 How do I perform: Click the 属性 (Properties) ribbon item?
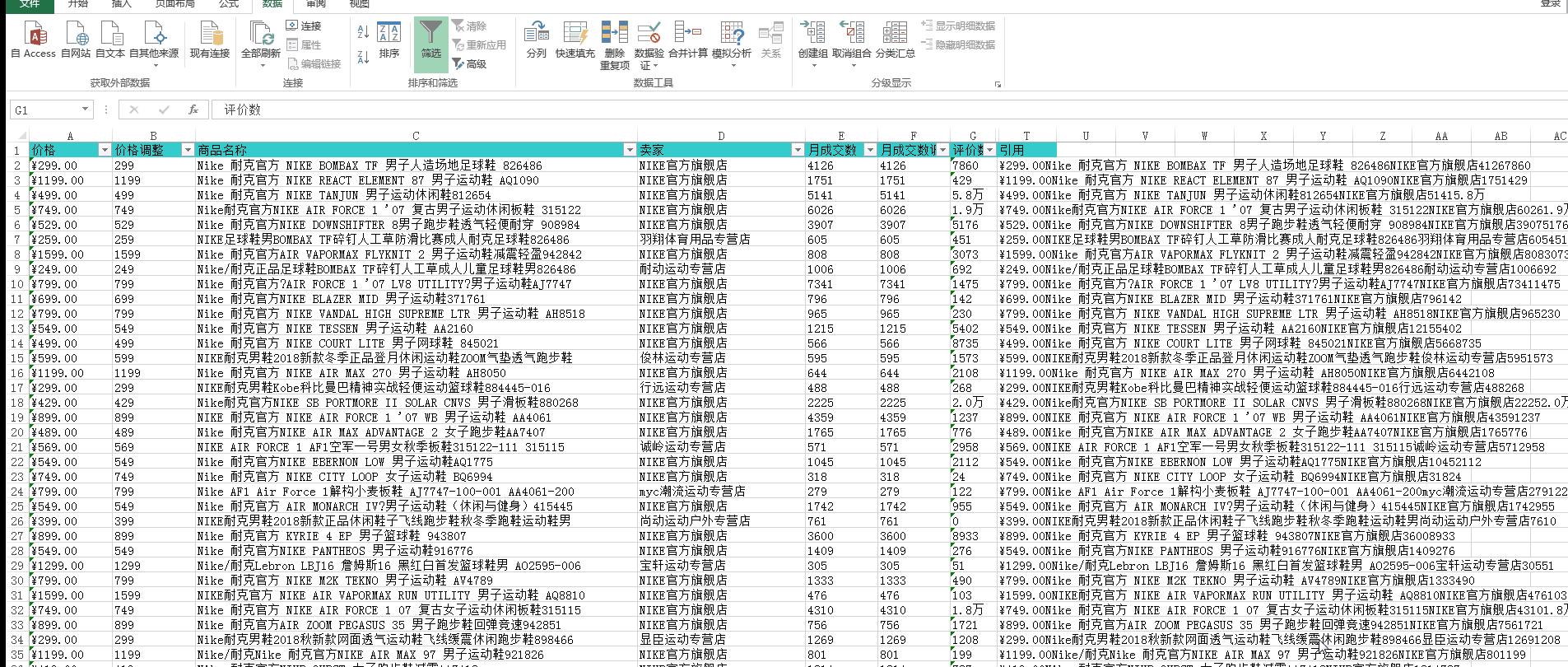[x=304, y=45]
